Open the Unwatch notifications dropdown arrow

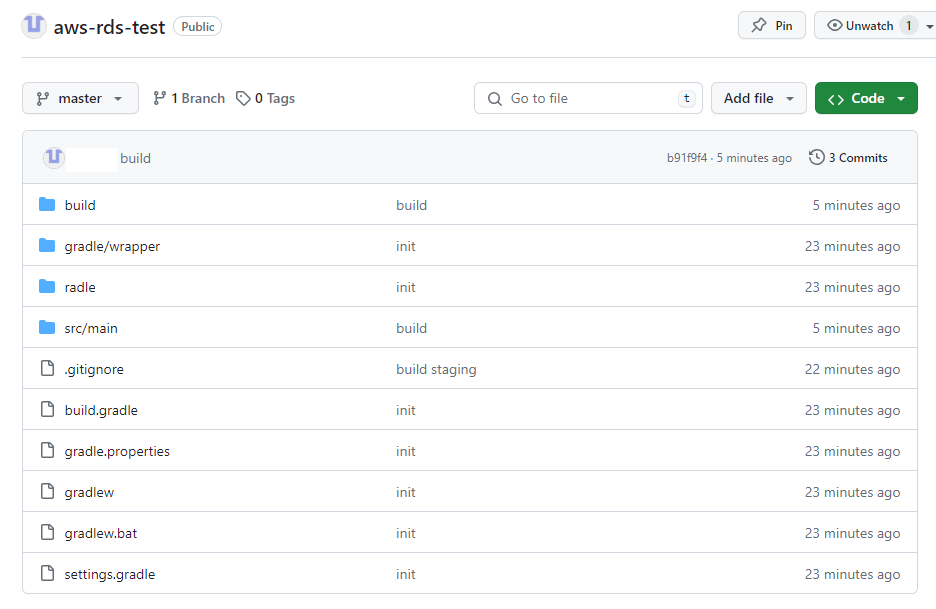[929, 26]
